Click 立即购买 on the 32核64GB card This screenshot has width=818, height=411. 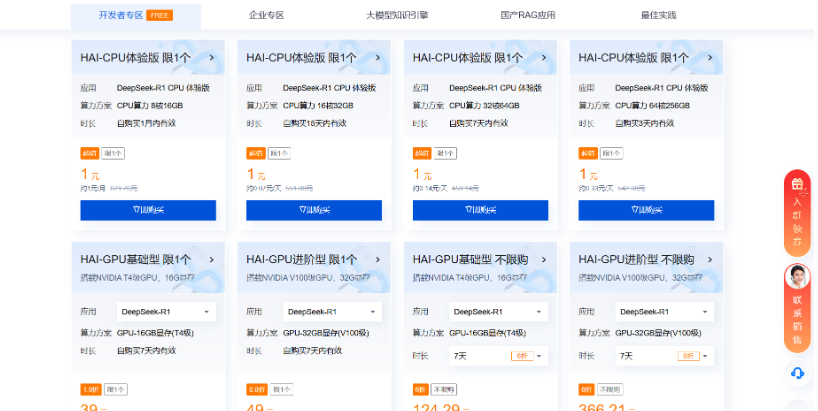click(x=480, y=210)
